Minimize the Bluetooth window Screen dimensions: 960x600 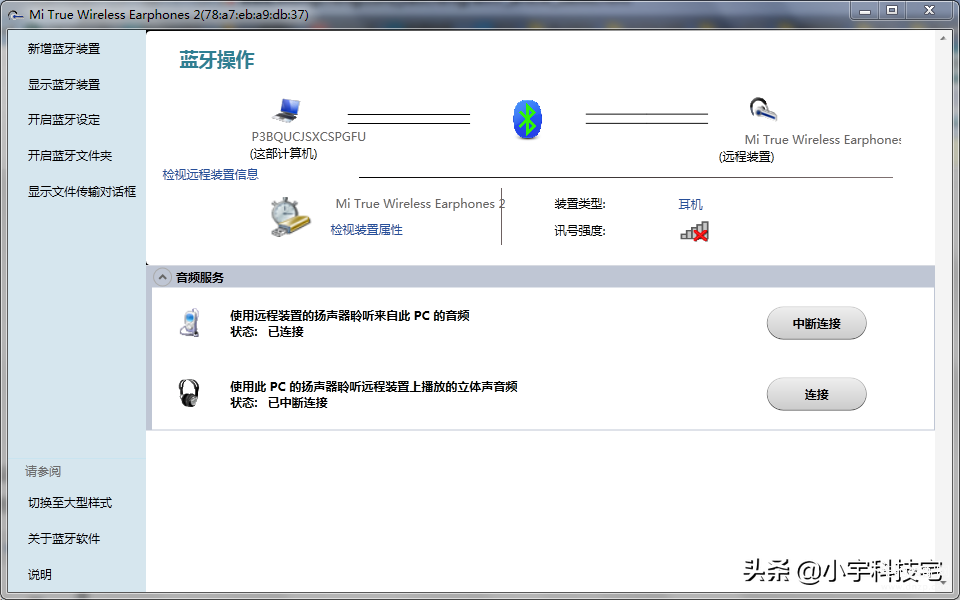tap(865, 10)
